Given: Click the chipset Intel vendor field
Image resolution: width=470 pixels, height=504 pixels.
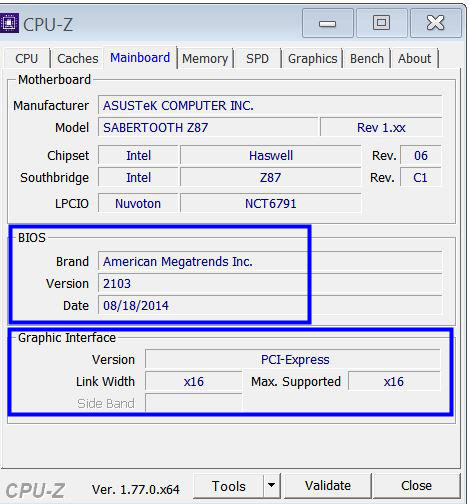Looking at the screenshot, I should coord(138,155).
